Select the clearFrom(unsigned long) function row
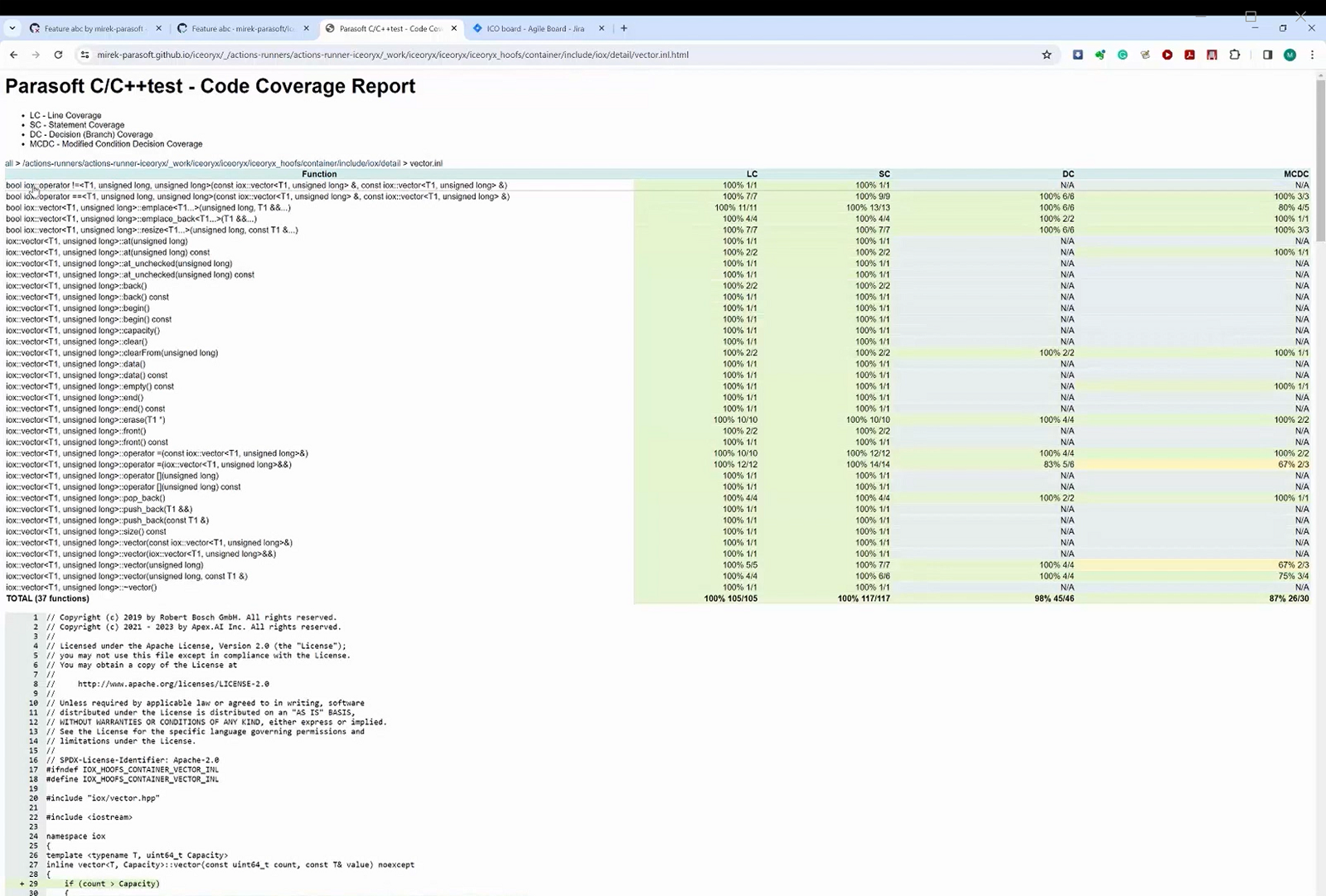The width and height of the screenshot is (1326, 896). pos(657,353)
